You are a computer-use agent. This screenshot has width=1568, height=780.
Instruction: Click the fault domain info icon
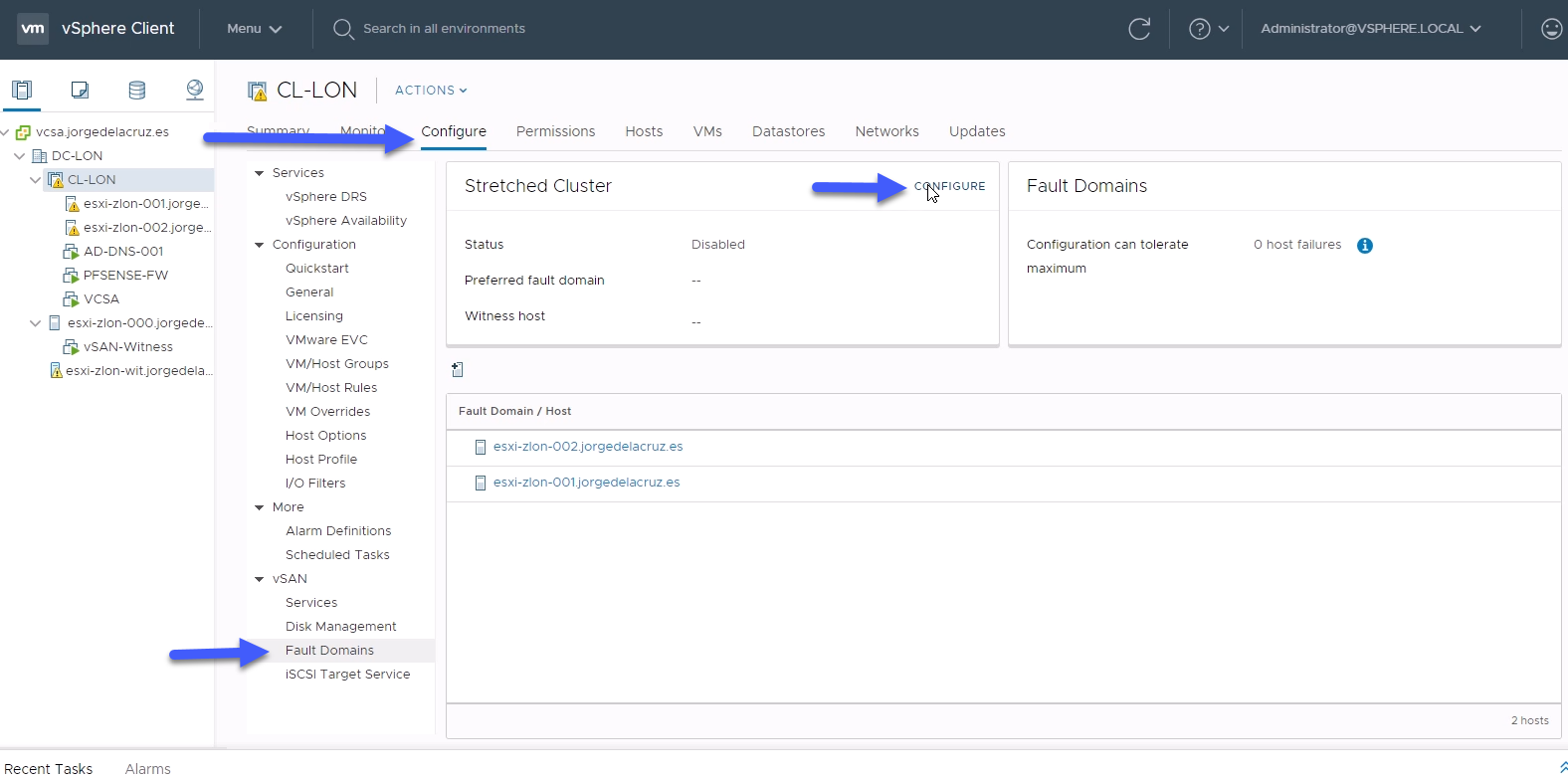pos(1365,246)
